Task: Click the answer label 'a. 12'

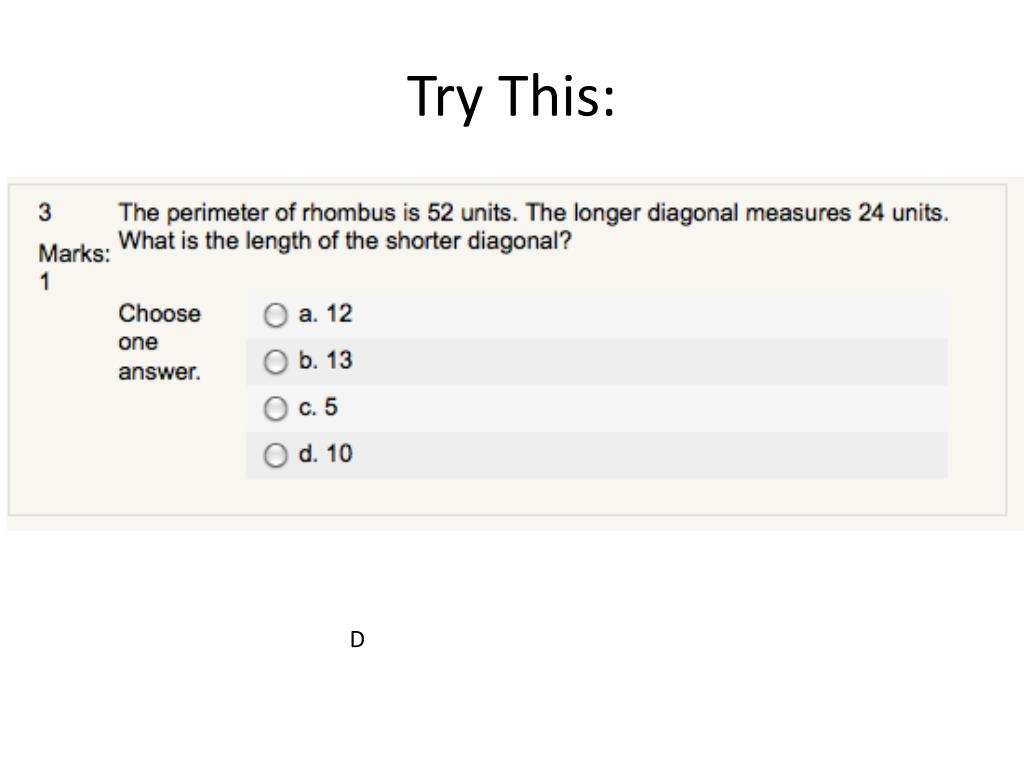Action: (325, 314)
